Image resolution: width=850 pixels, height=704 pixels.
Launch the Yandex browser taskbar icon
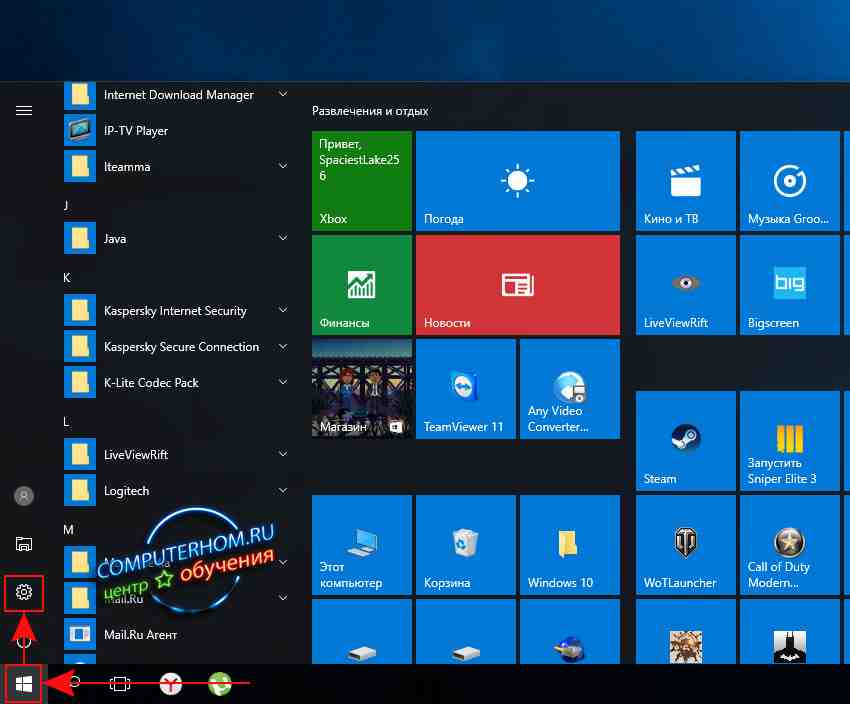point(171,684)
